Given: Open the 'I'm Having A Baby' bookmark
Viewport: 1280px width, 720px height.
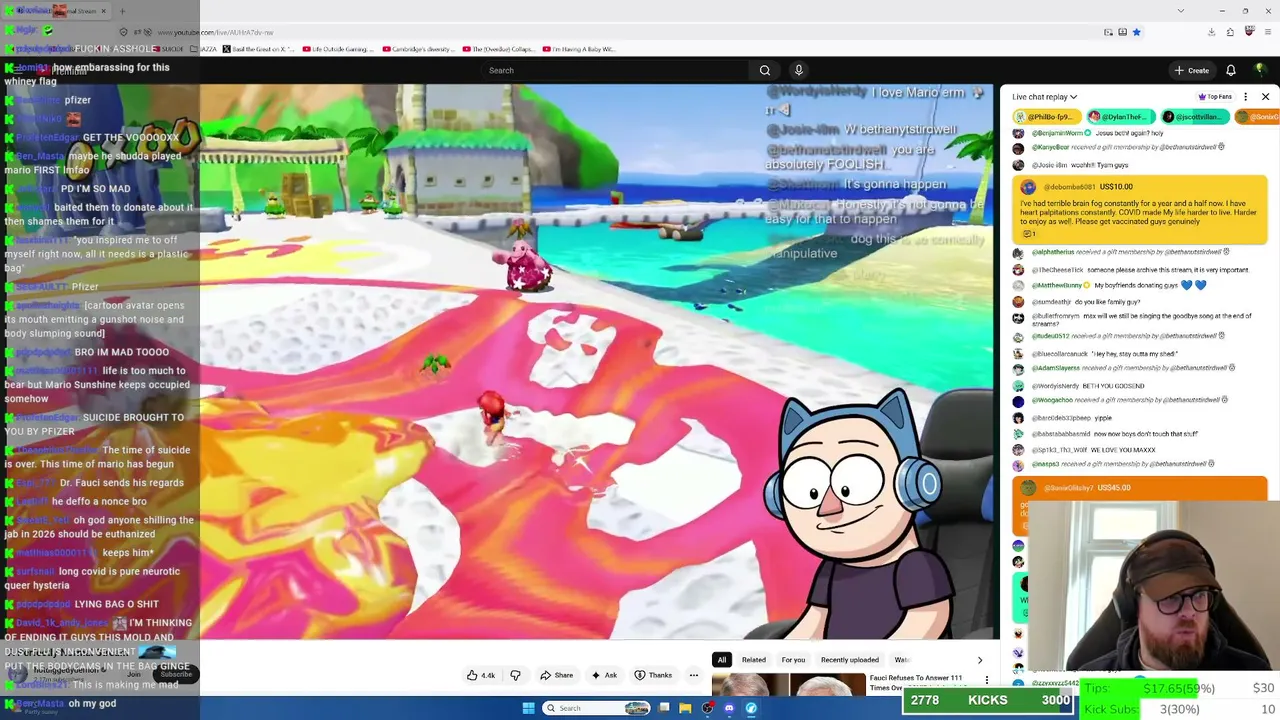Looking at the screenshot, I should pyautogui.click(x=579, y=49).
